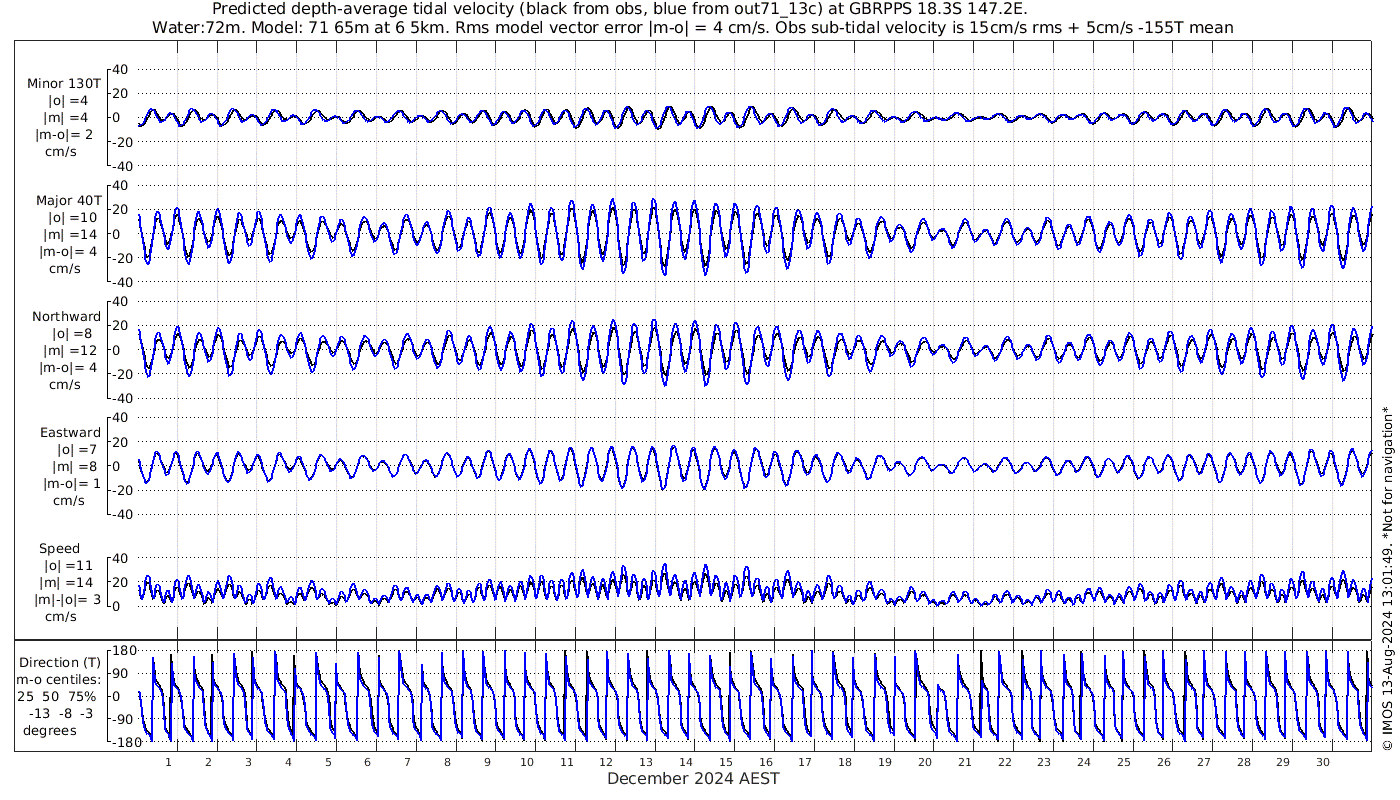Viewport: 1400px width, 800px height.
Task: Click the 'Direction (T)' panel label
Action: click(61, 662)
